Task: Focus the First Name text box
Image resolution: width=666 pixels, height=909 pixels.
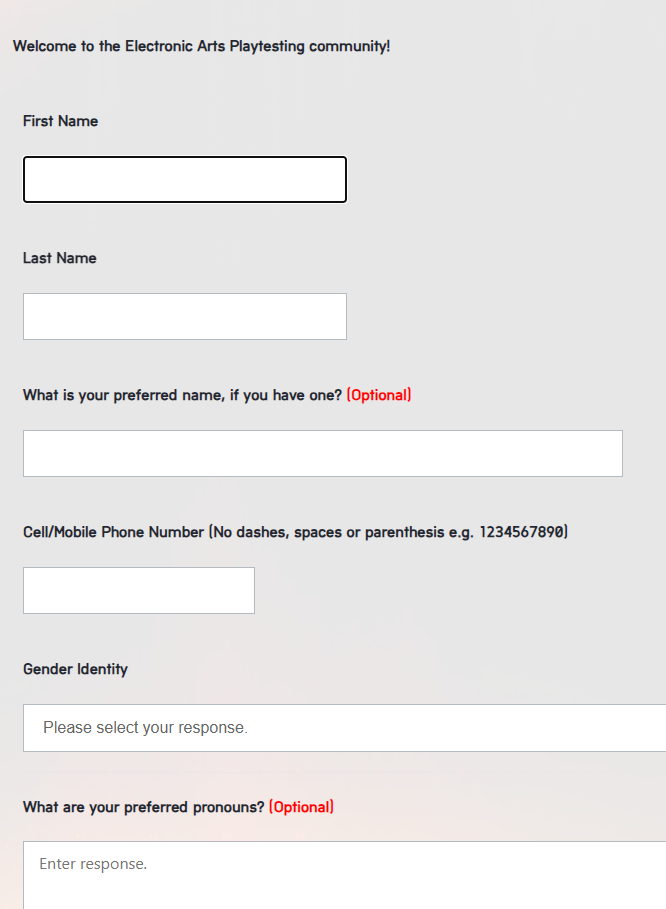Action: (x=185, y=179)
